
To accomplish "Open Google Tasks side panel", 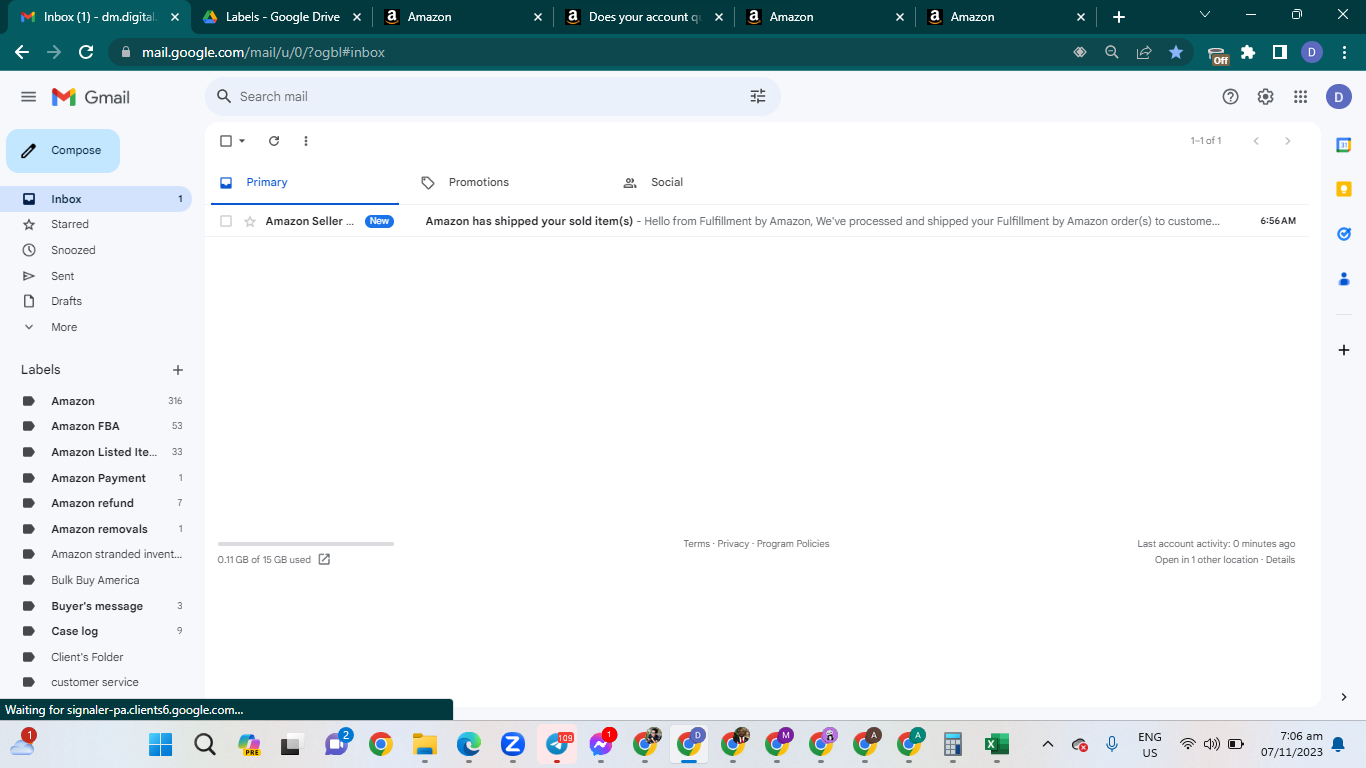I will (1344, 234).
